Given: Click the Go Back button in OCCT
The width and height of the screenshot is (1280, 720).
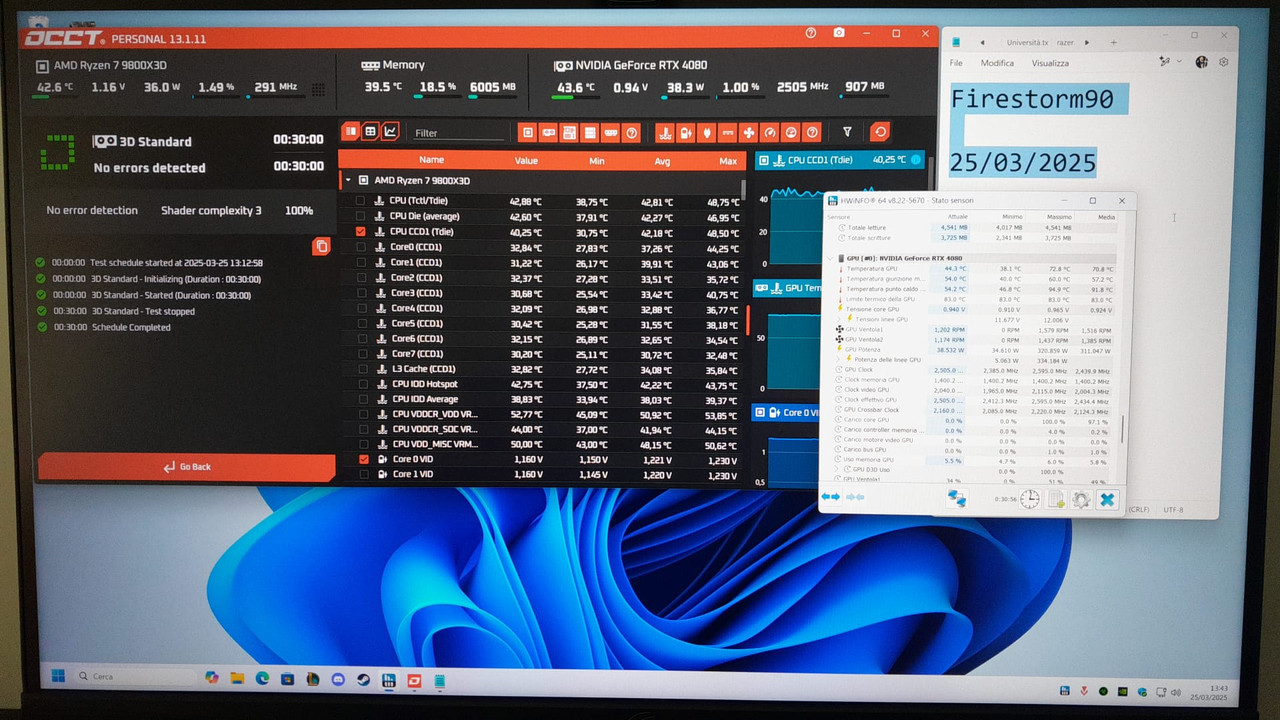Looking at the screenshot, I should coord(186,467).
